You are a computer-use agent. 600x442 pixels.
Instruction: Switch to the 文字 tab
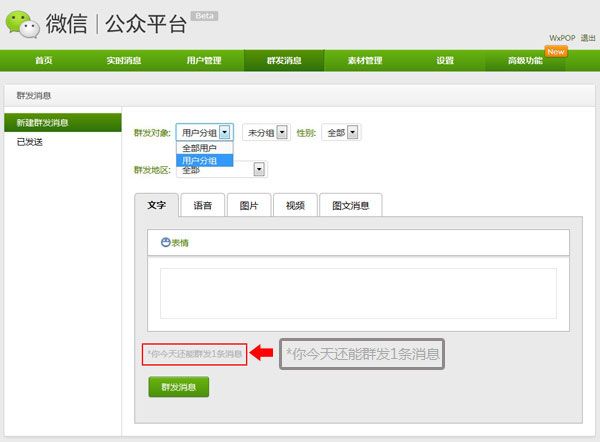point(156,205)
